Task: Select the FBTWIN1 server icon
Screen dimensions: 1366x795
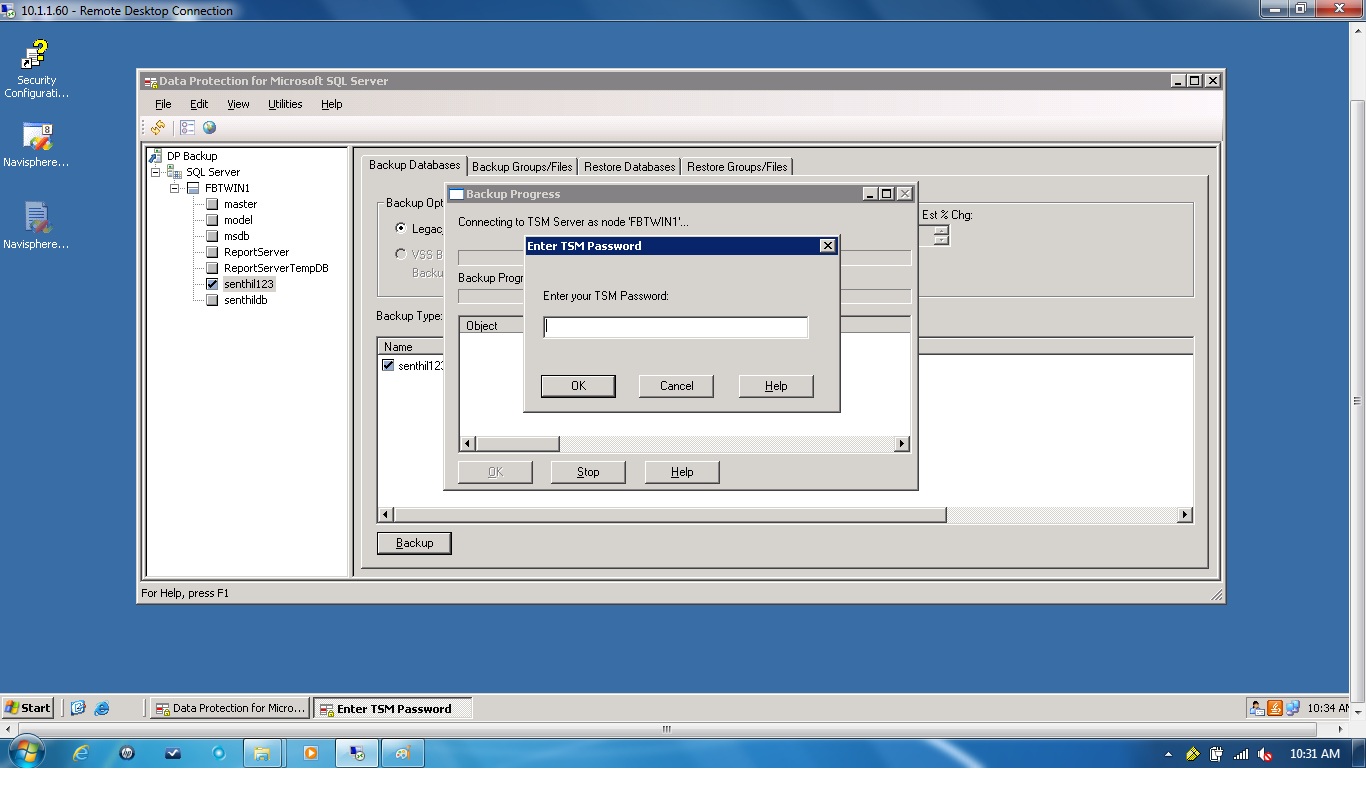Action: click(x=191, y=187)
